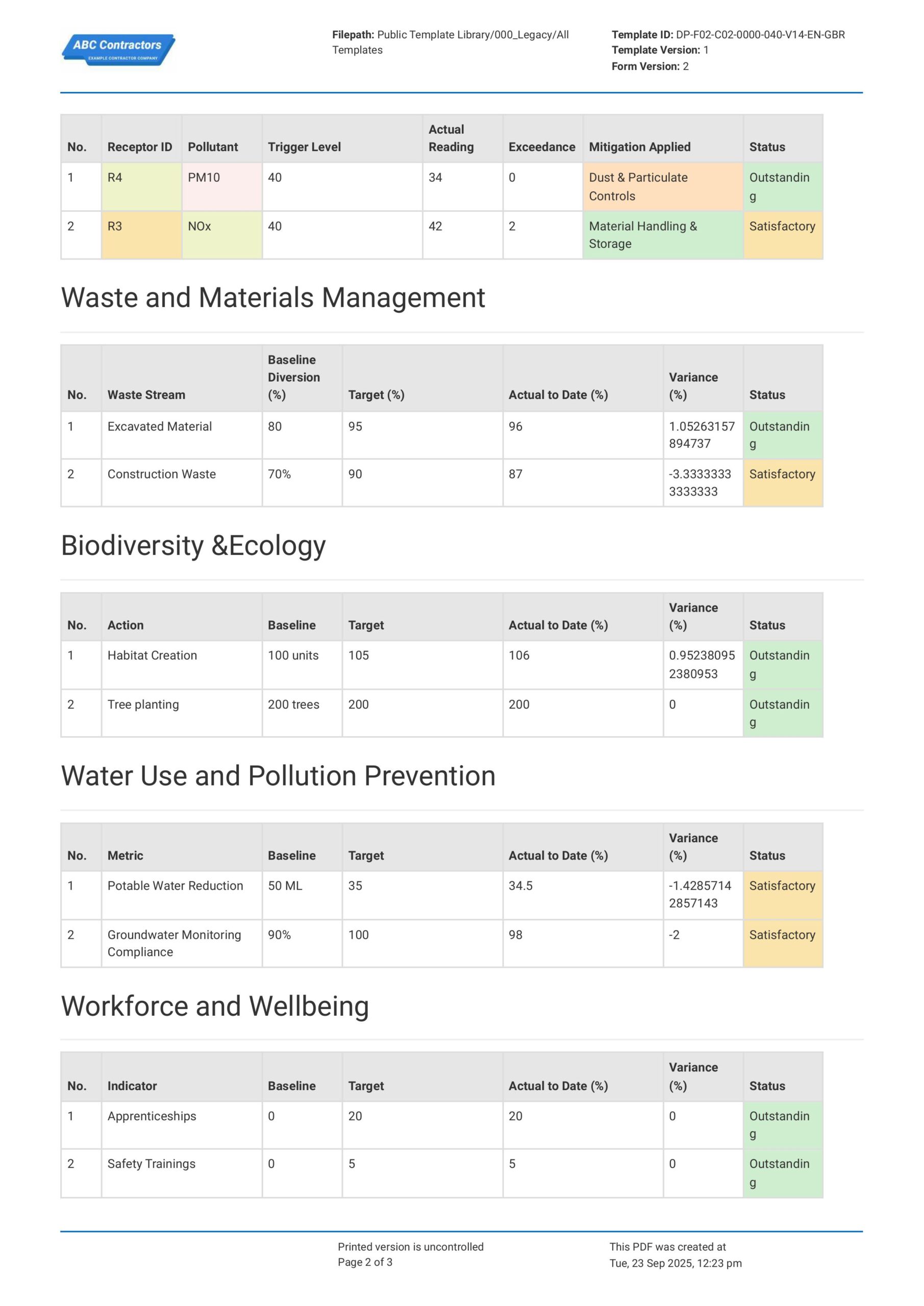Select the orange Dust & Particulate Controls cell

pyautogui.click(x=662, y=187)
